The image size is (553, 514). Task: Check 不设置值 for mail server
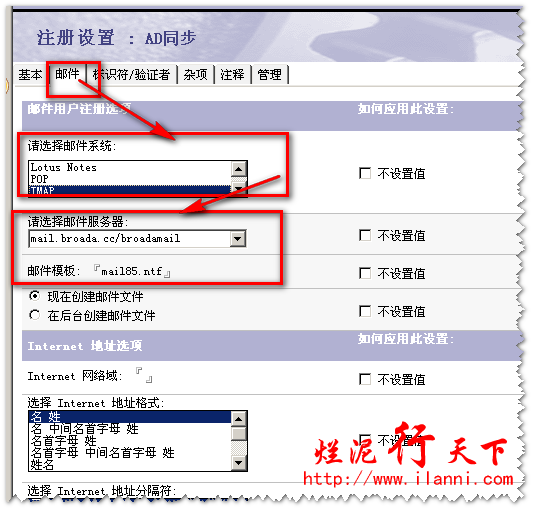[x=365, y=235]
